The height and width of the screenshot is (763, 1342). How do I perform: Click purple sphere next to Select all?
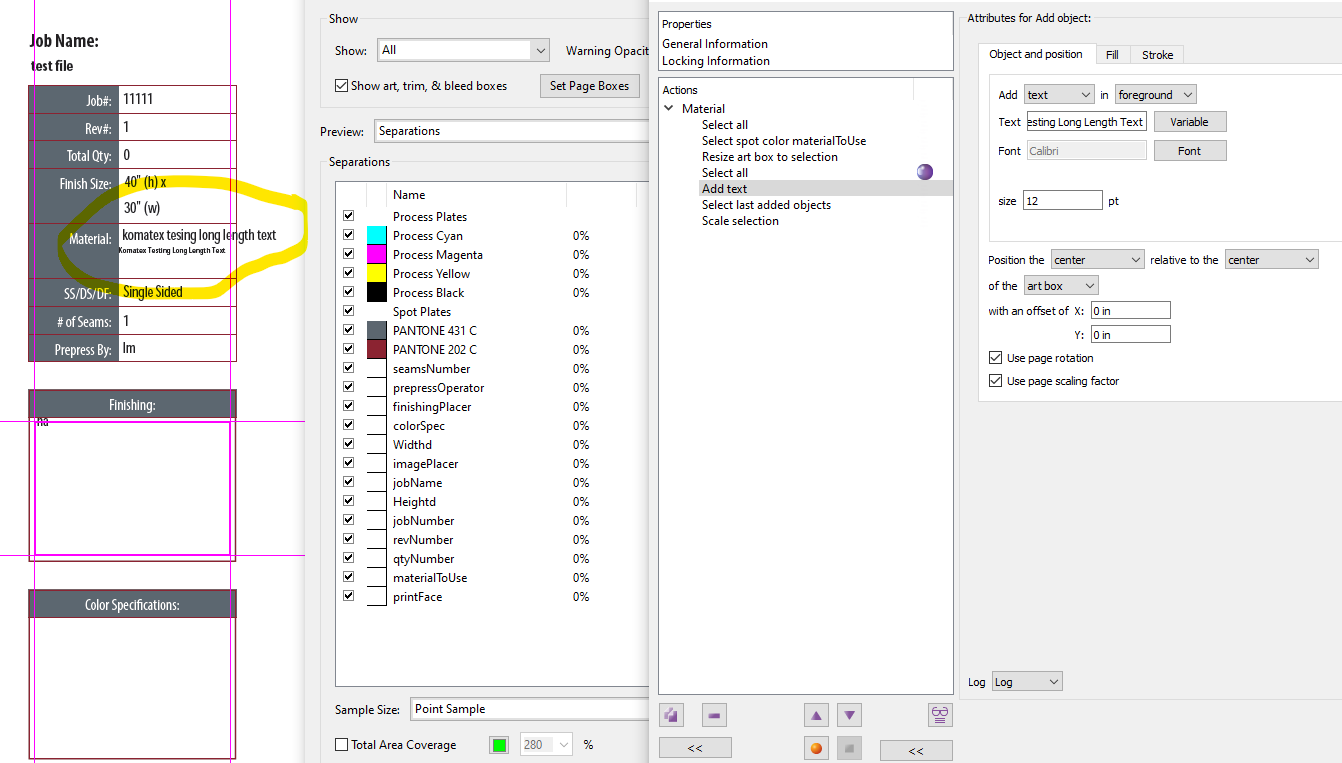[925, 172]
